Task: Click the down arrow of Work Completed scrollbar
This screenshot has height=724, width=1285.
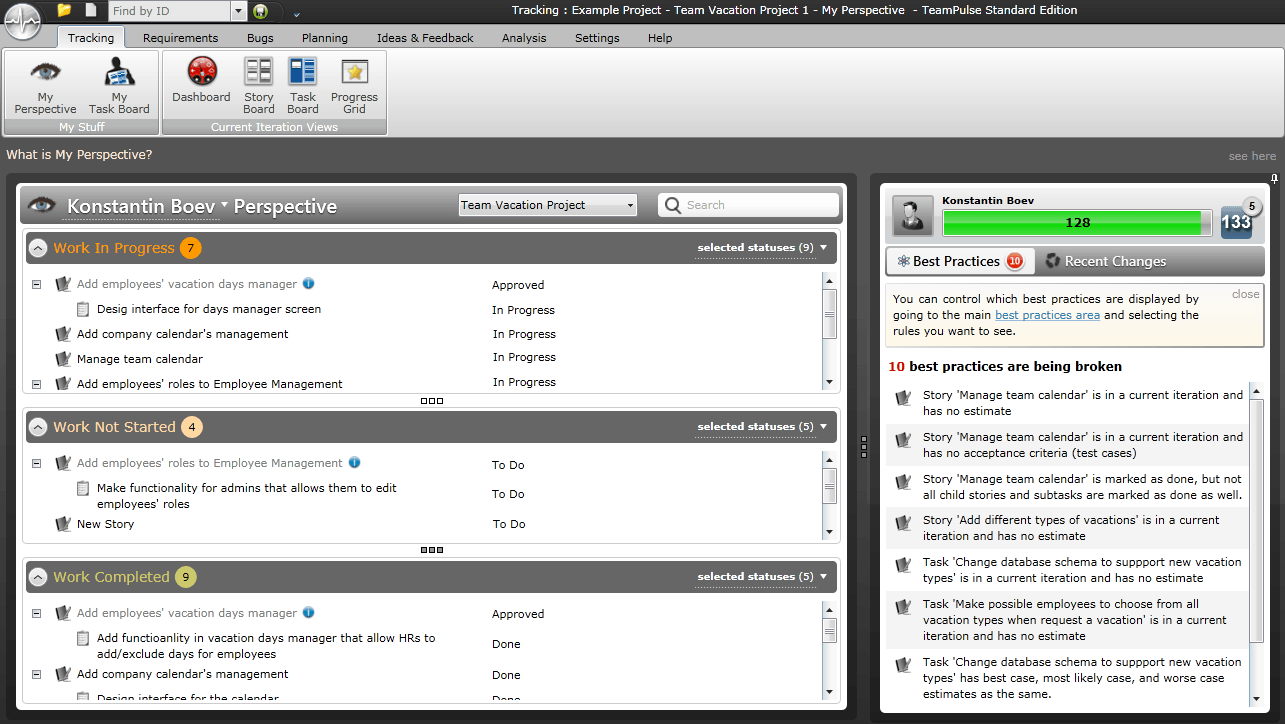Action: 829,691
